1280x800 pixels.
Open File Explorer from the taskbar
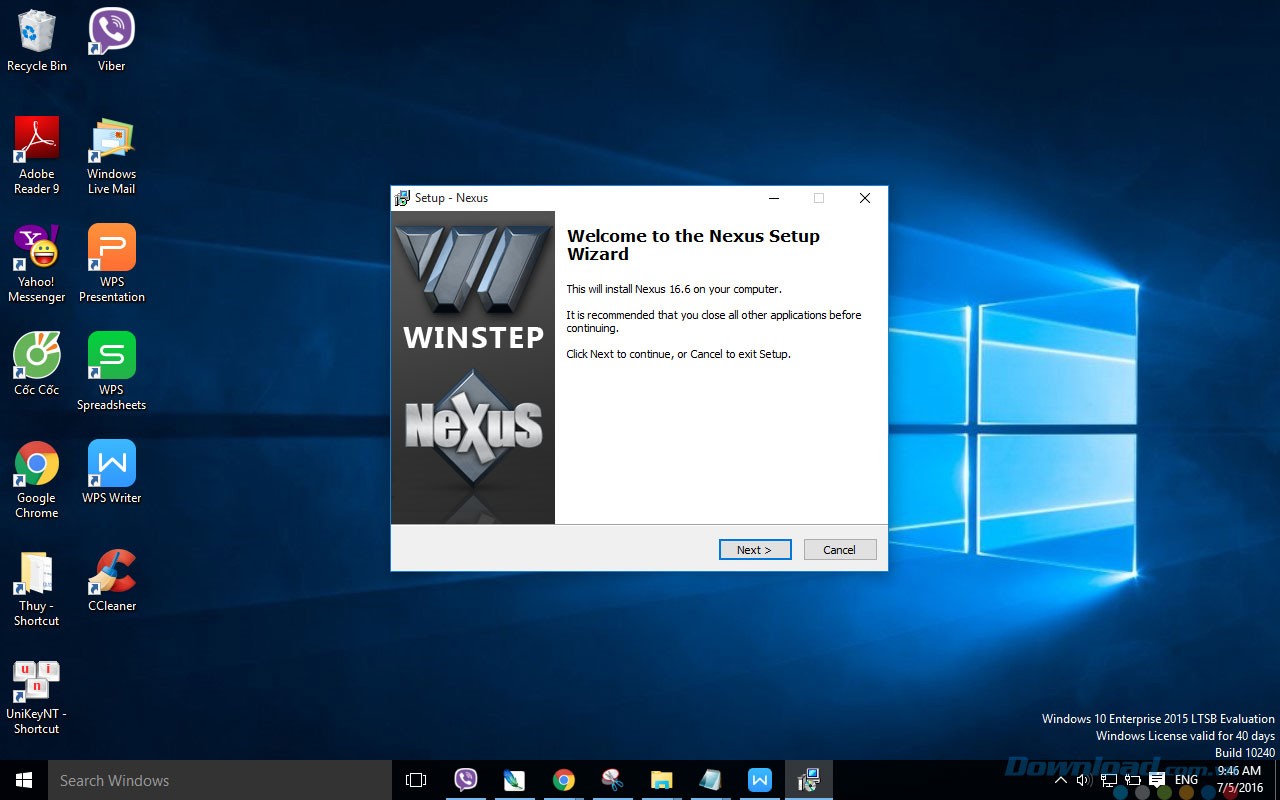(661, 780)
